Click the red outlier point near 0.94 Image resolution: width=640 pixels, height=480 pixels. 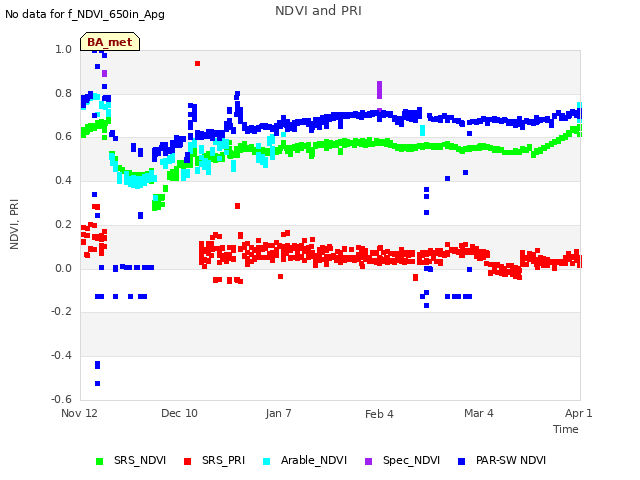tap(198, 64)
